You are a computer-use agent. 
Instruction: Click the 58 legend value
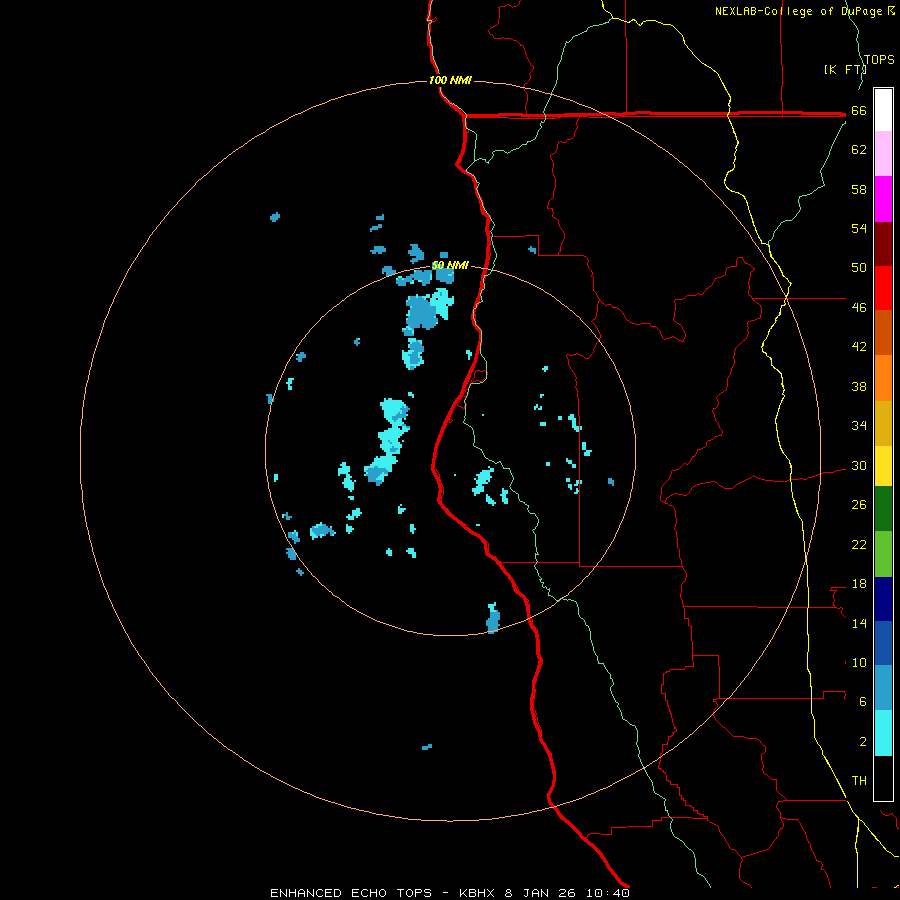[859, 189]
